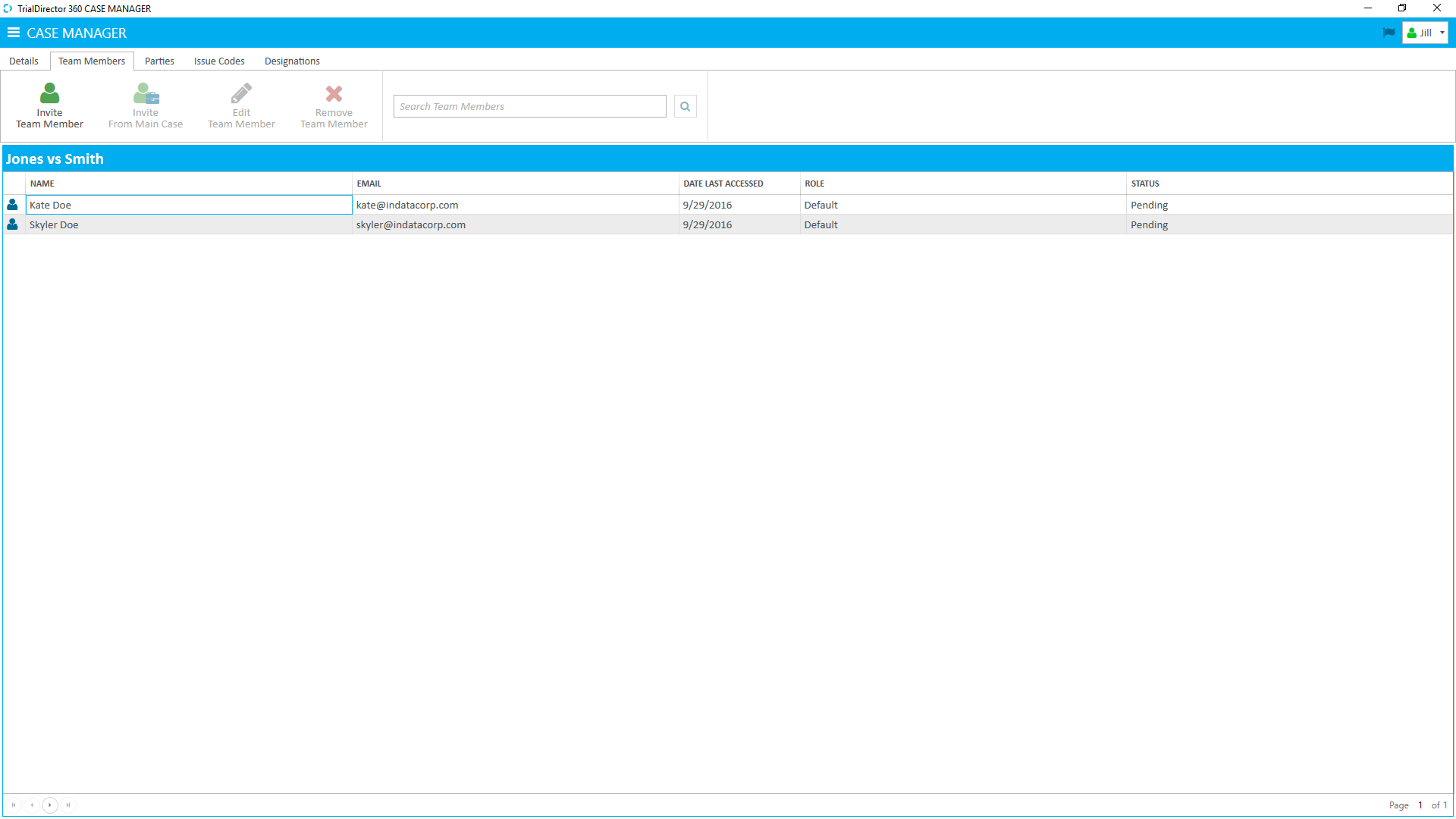
Task: Sort by the STATUS column header
Action: 1289,184
